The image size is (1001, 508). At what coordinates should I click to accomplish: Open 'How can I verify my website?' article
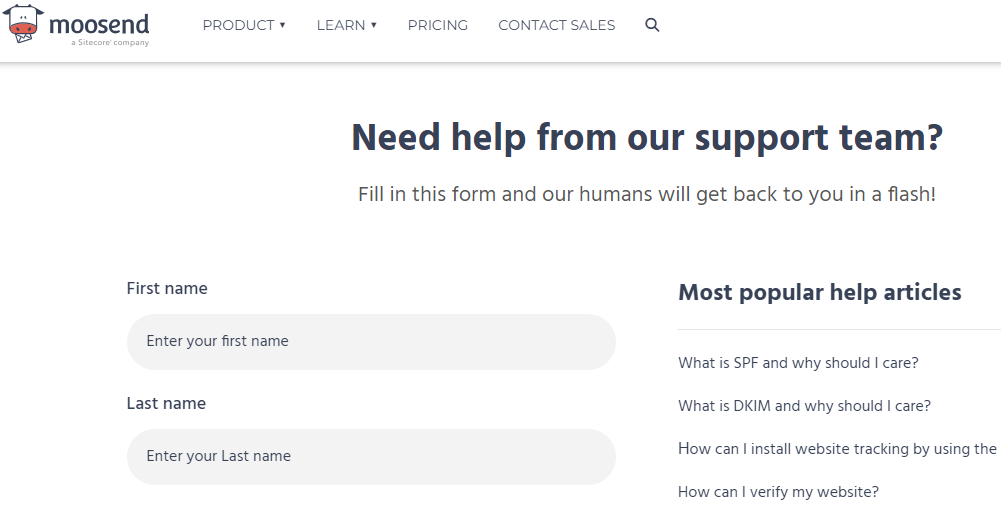778,492
